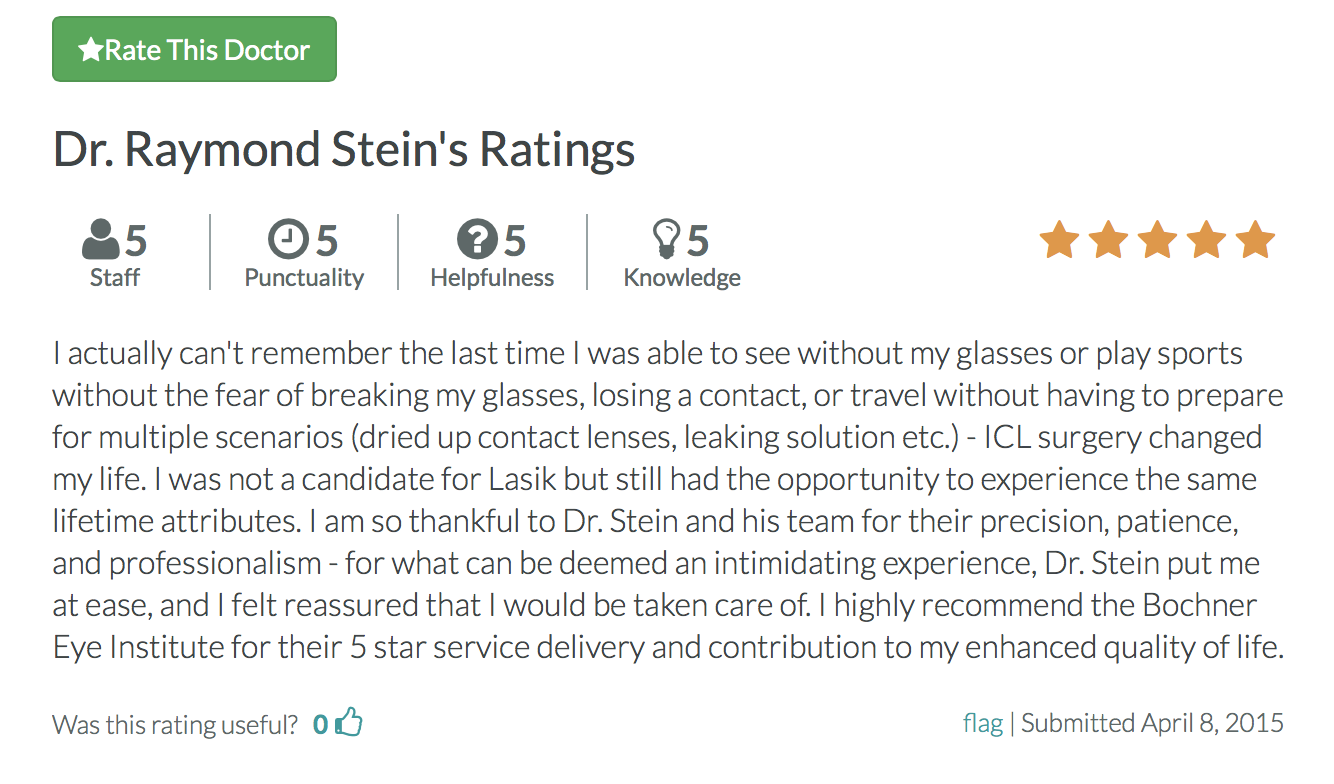
Task: Click the third orange rating star
Action: coord(1157,241)
